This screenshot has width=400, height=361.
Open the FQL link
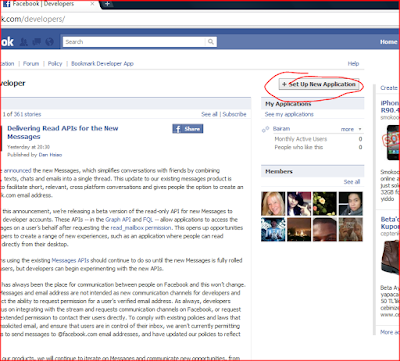(x=148, y=220)
